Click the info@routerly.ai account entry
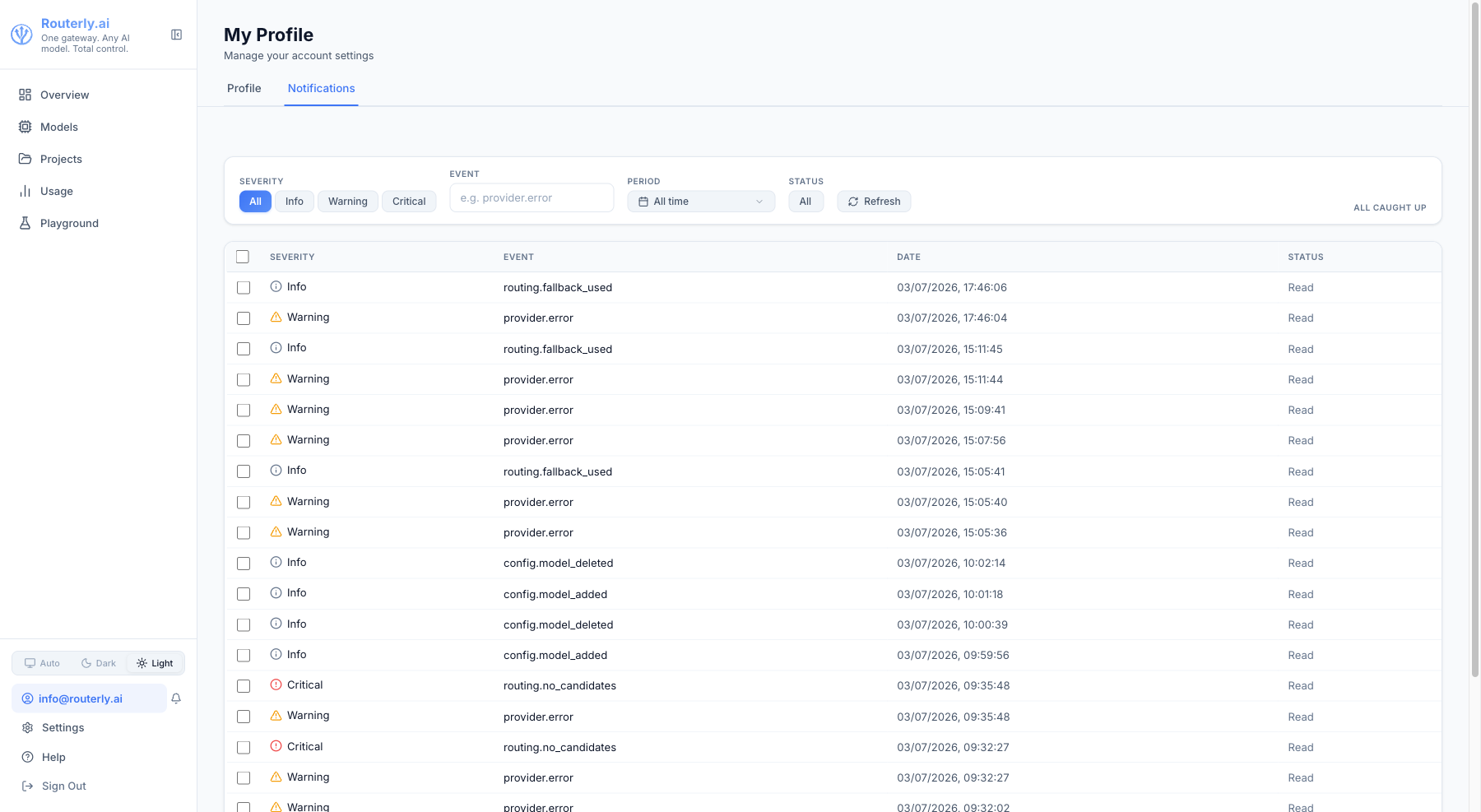This screenshot has height=812, width=1481. tap(89, 698)
